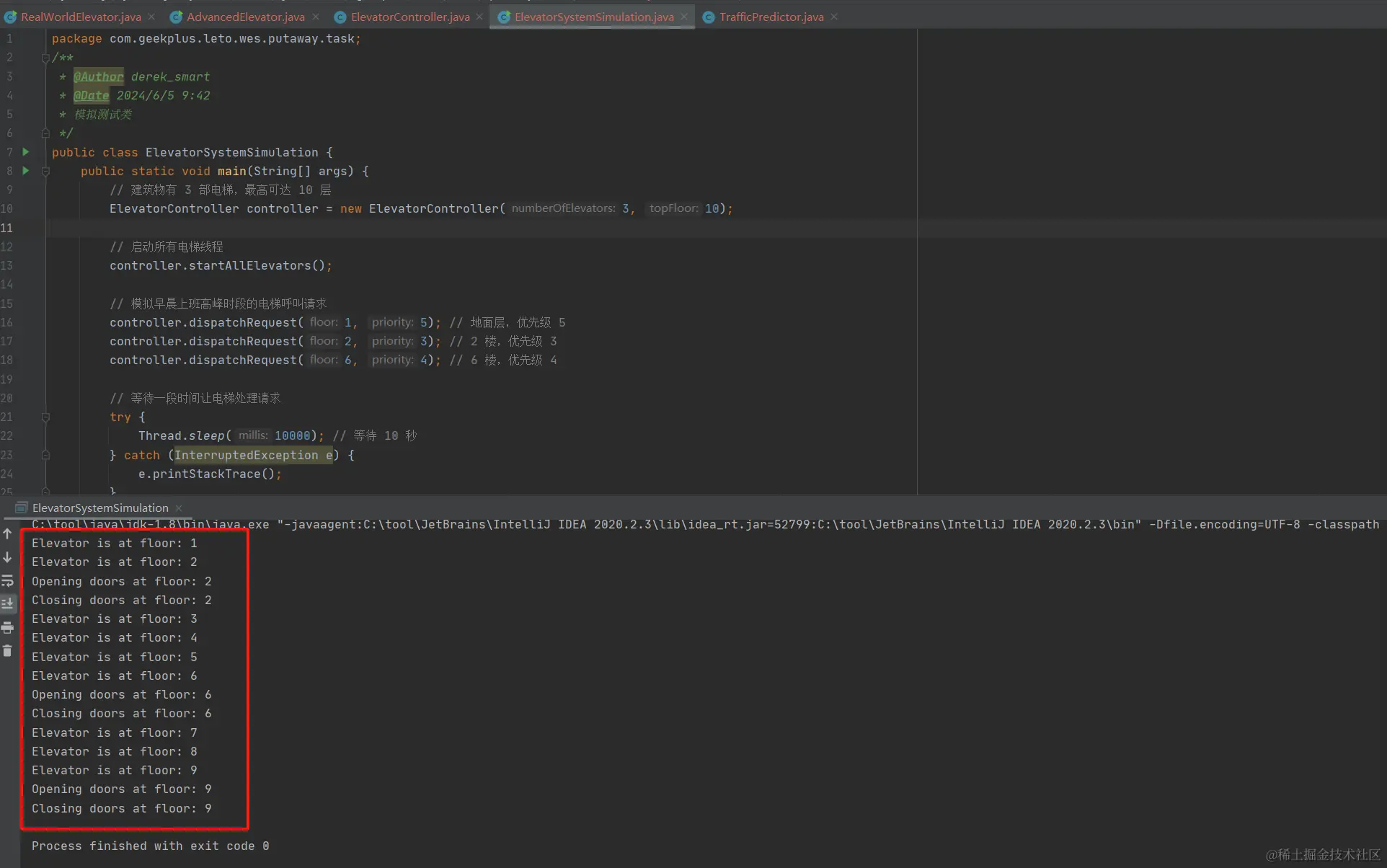Click the topFloor parameter hint
The image size is (1387, 868).
click(673, 208)
